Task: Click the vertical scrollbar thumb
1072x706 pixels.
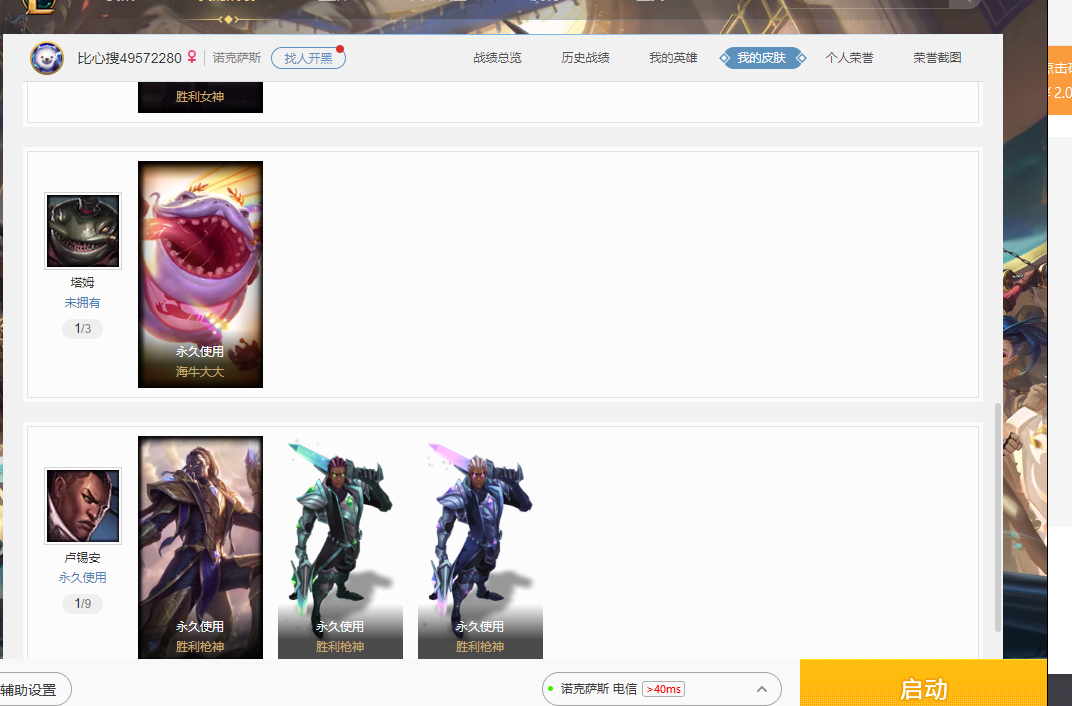Action: [x=997, y=517]
